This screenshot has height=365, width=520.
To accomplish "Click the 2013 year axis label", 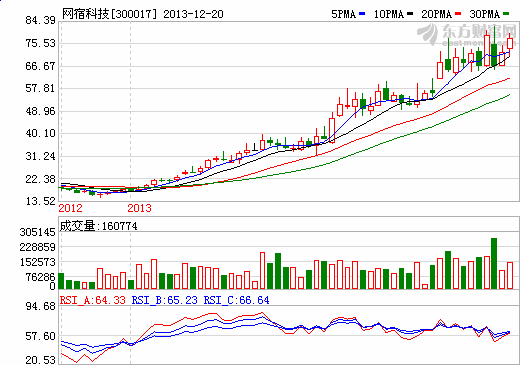I will click(x=139, y=208).
